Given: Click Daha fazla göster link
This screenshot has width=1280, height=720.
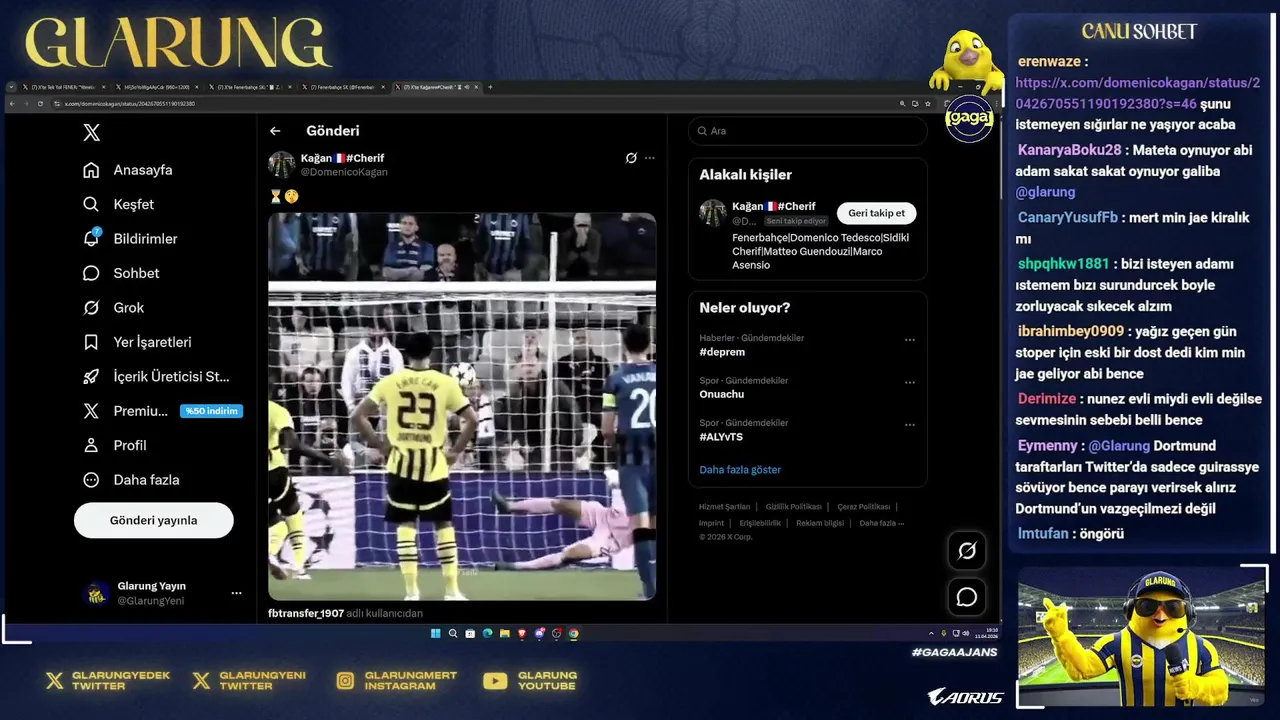Looking at the screenshot, I should 740,470.
